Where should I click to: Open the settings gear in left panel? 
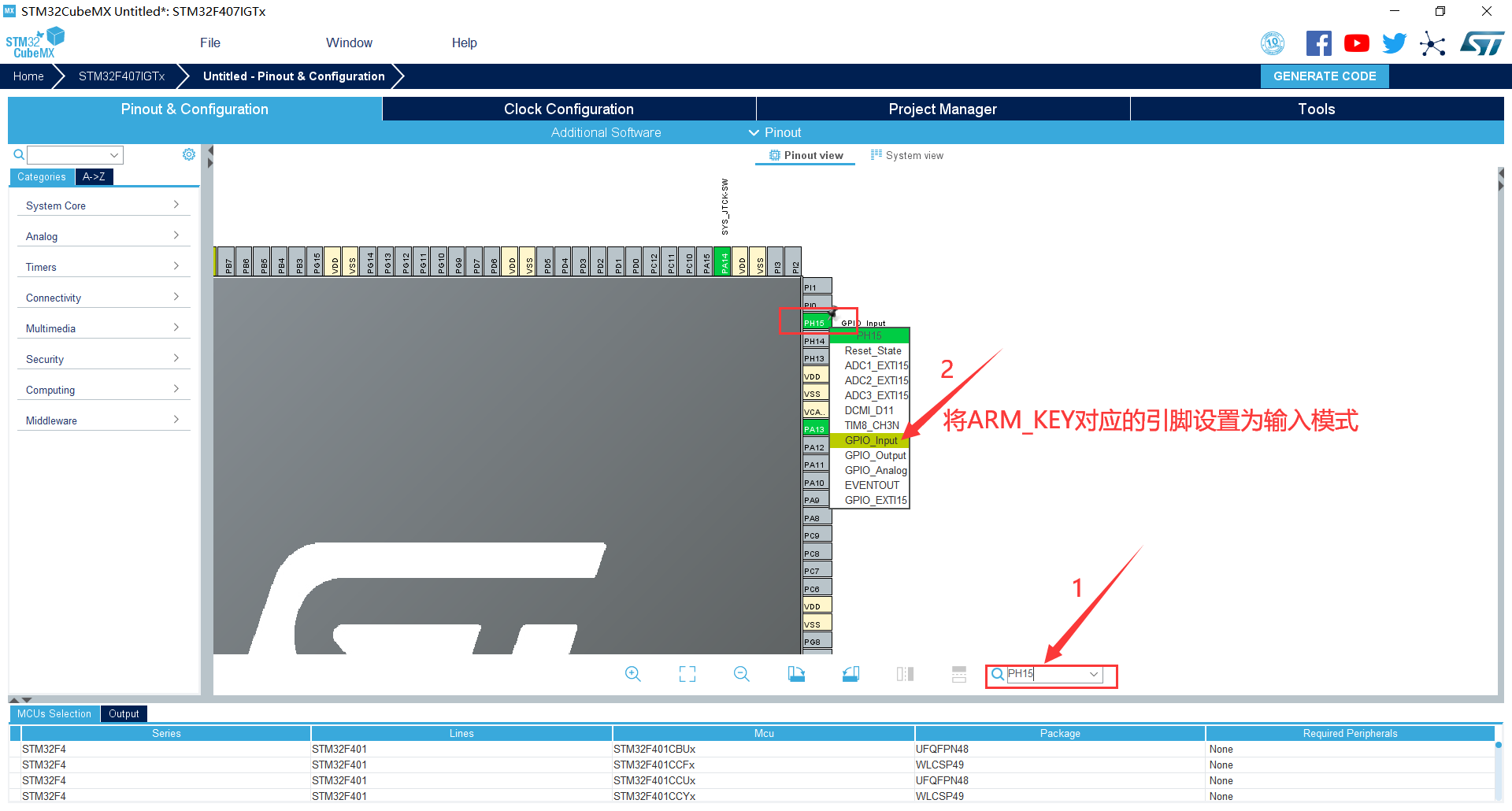coord(189,154)
